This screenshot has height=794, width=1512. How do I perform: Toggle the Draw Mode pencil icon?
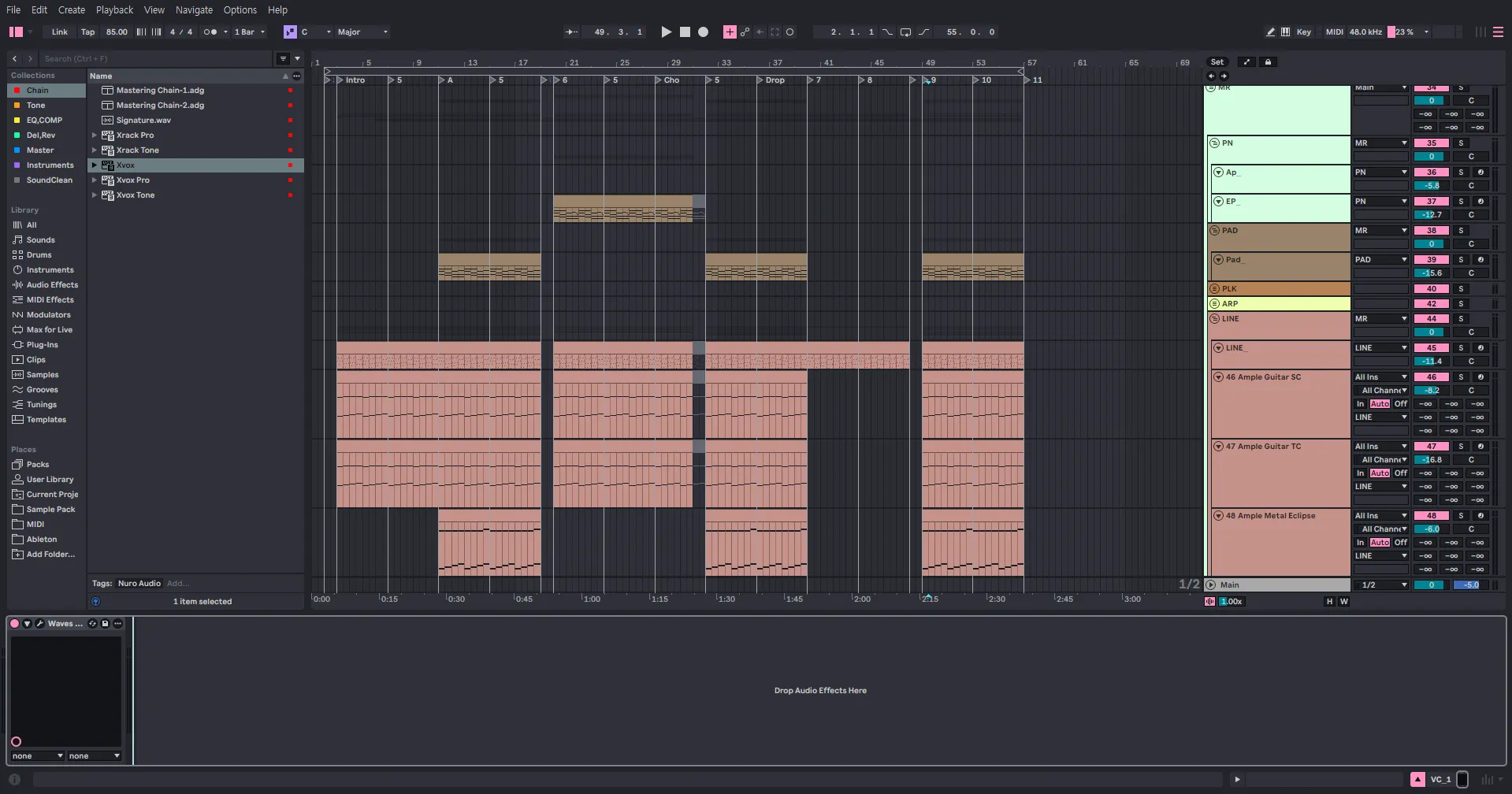tap(1270, 32)
